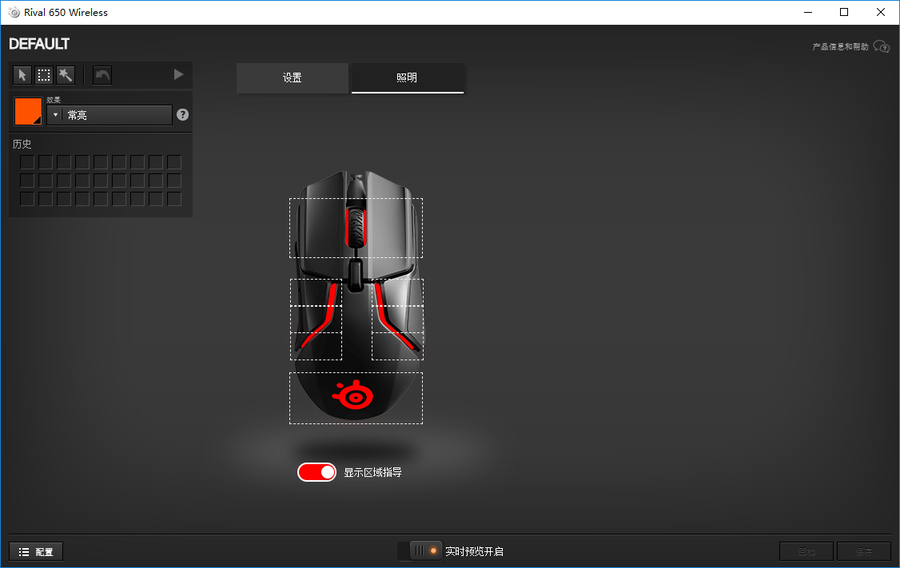The width and height of the screenshot is (900, 568).
Task: Click the first empty history color slot
Action: coord(28,162)
